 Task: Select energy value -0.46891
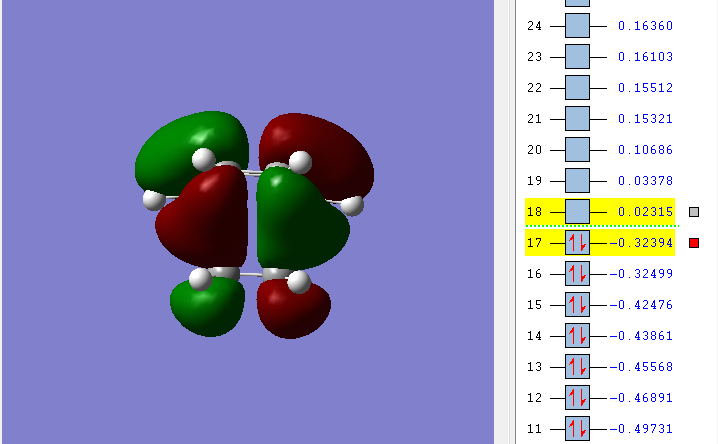[x=641, y=397]
